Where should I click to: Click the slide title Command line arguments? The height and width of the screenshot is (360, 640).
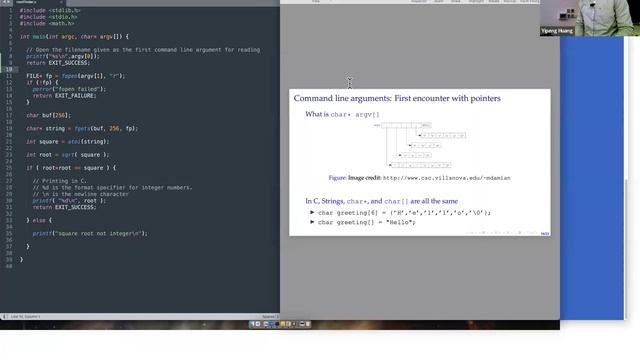(x=397, y=98)
